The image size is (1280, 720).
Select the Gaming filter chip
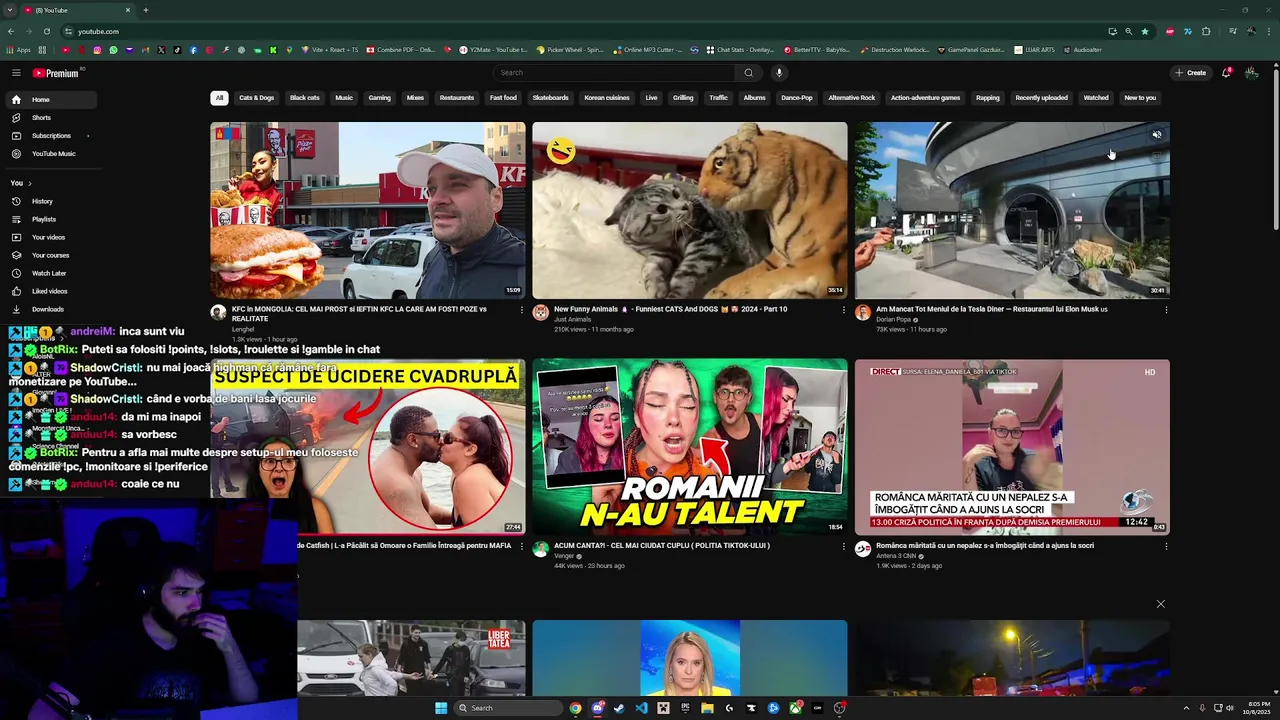379,98
